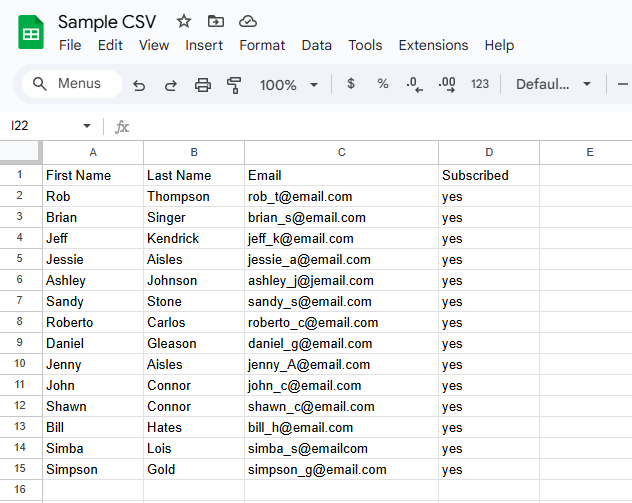Expand the default font dropdown
Screen dimensions: 632x503
(553, 84)
